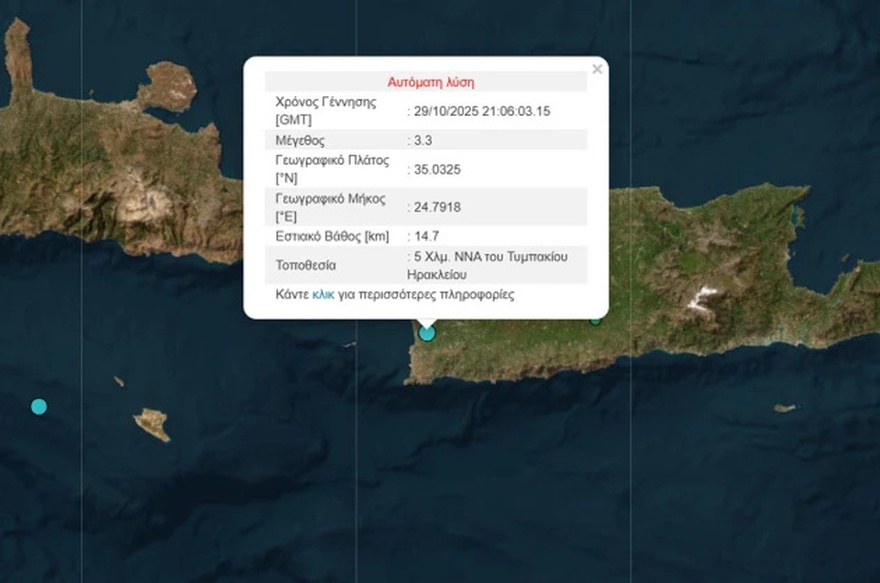Click the small green epicenter marker east of Tympaki
Image resolution: width=880 pixels, height=583 pixels.
(597, 320)
